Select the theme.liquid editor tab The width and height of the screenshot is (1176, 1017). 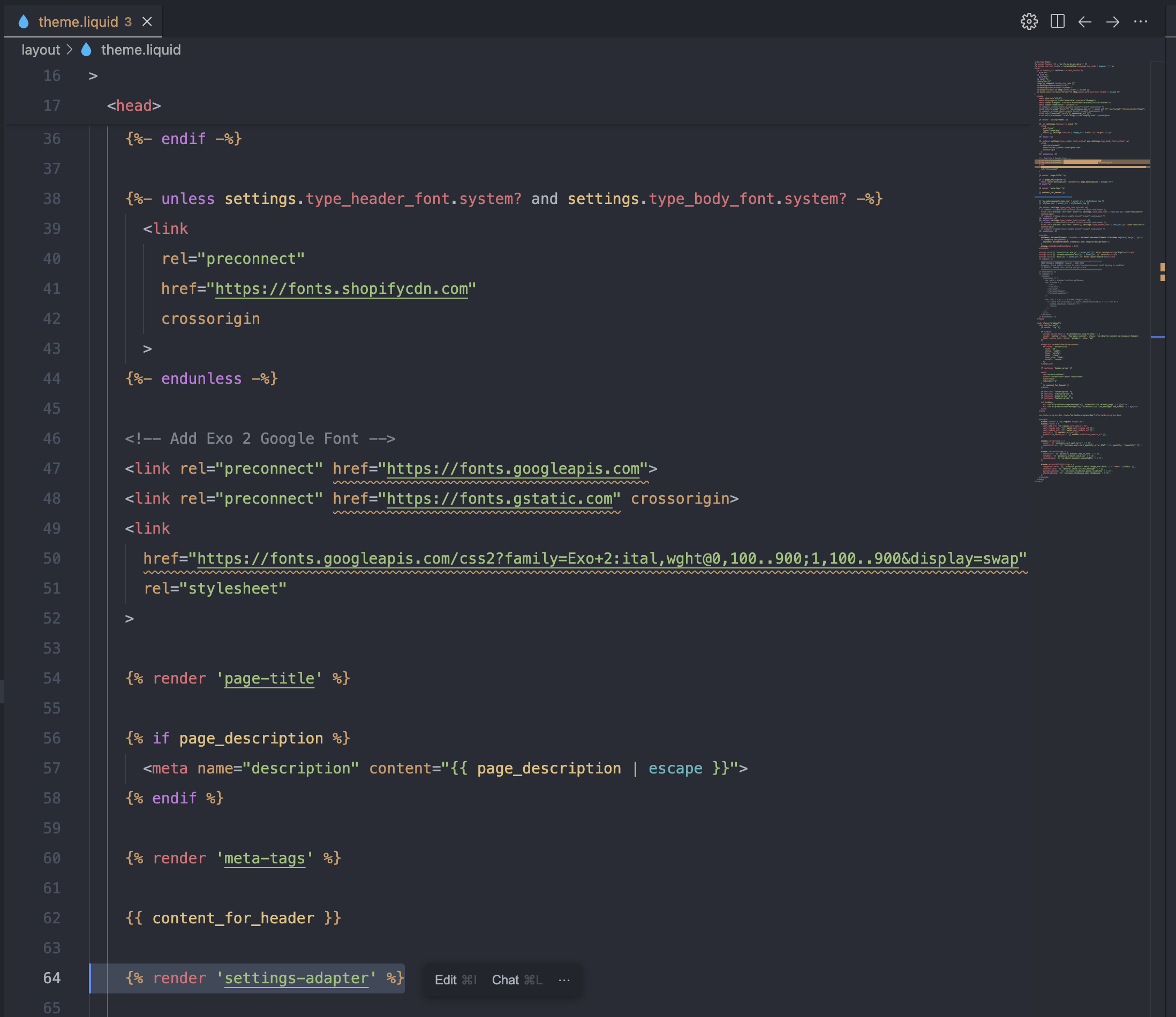click(78, 21)
